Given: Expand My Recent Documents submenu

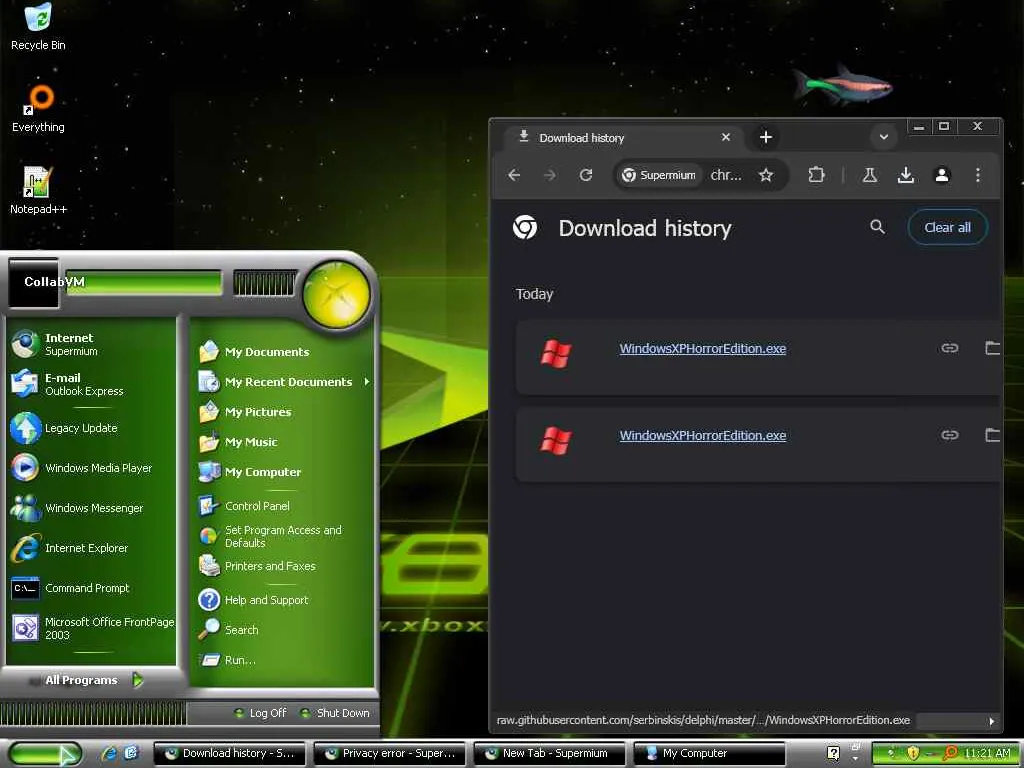Looking at the screenshot, I should pyautogui.click(x=282, y=381).
